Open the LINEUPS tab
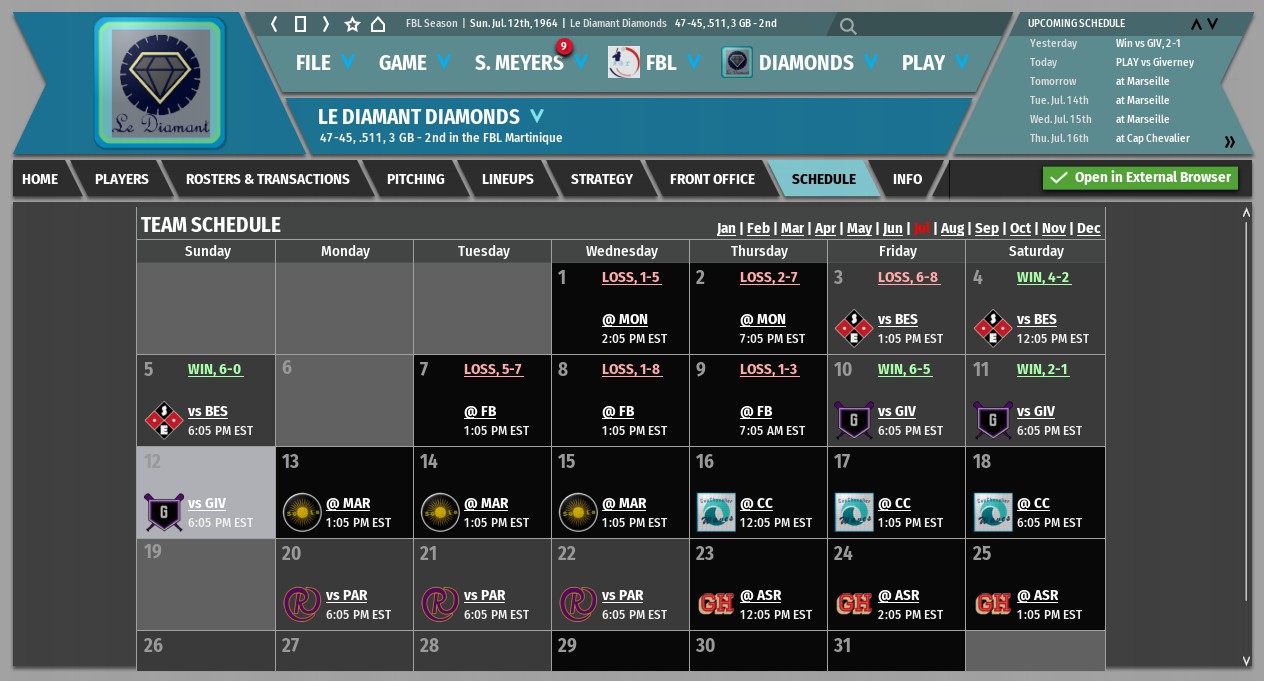 point(508,179)
